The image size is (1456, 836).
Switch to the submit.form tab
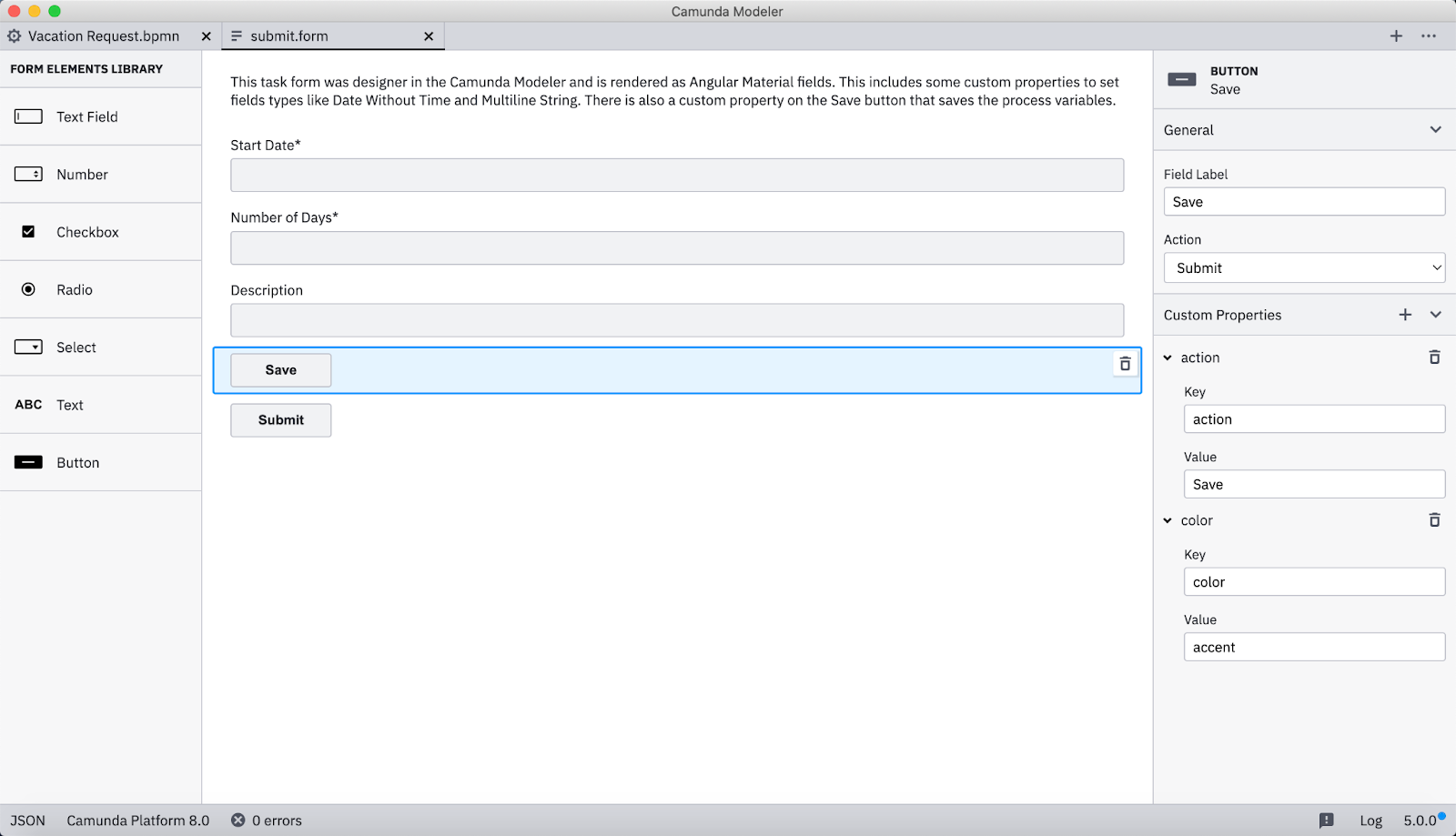tap(333, 36)
